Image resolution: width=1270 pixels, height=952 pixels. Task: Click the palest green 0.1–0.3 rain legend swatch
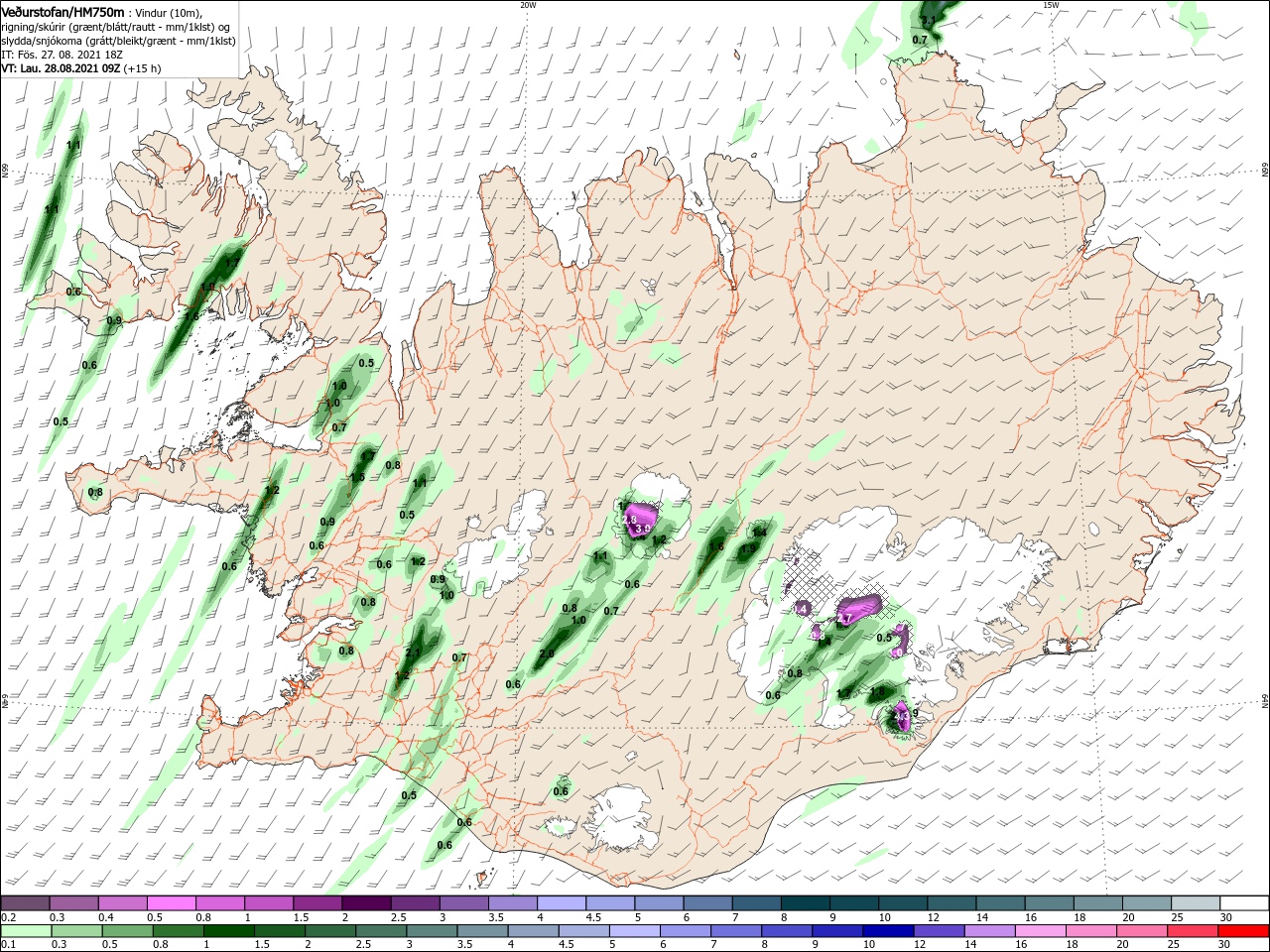click(27, 931)
